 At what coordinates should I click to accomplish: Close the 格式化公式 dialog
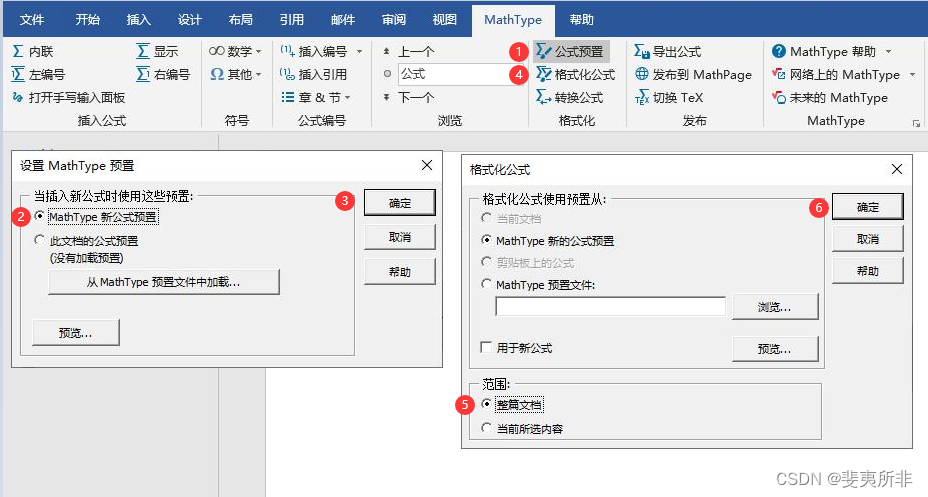tap(897, 169)
